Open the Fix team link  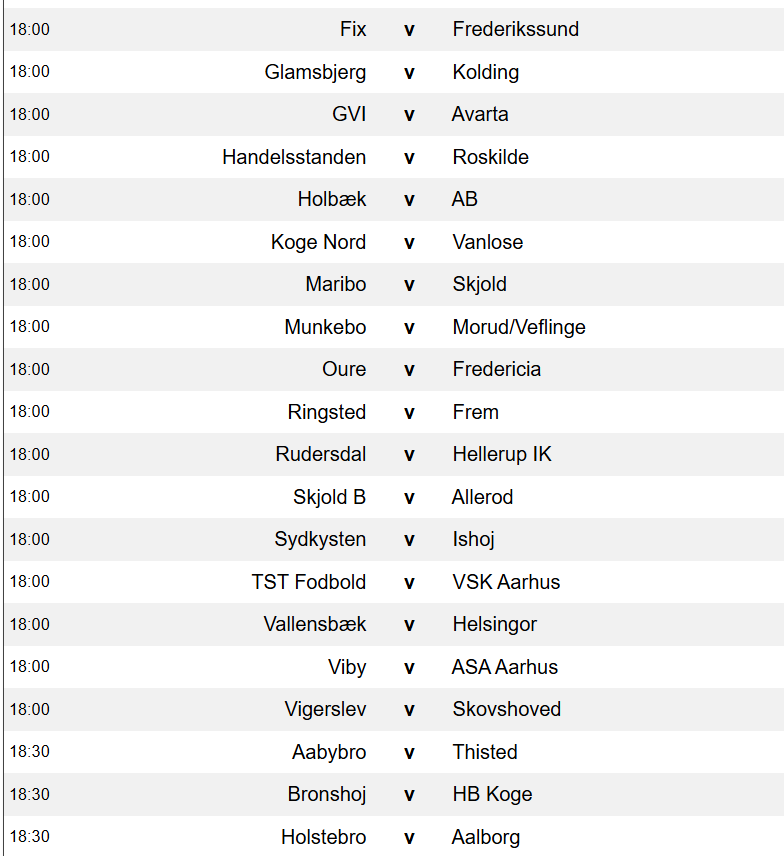353,29
